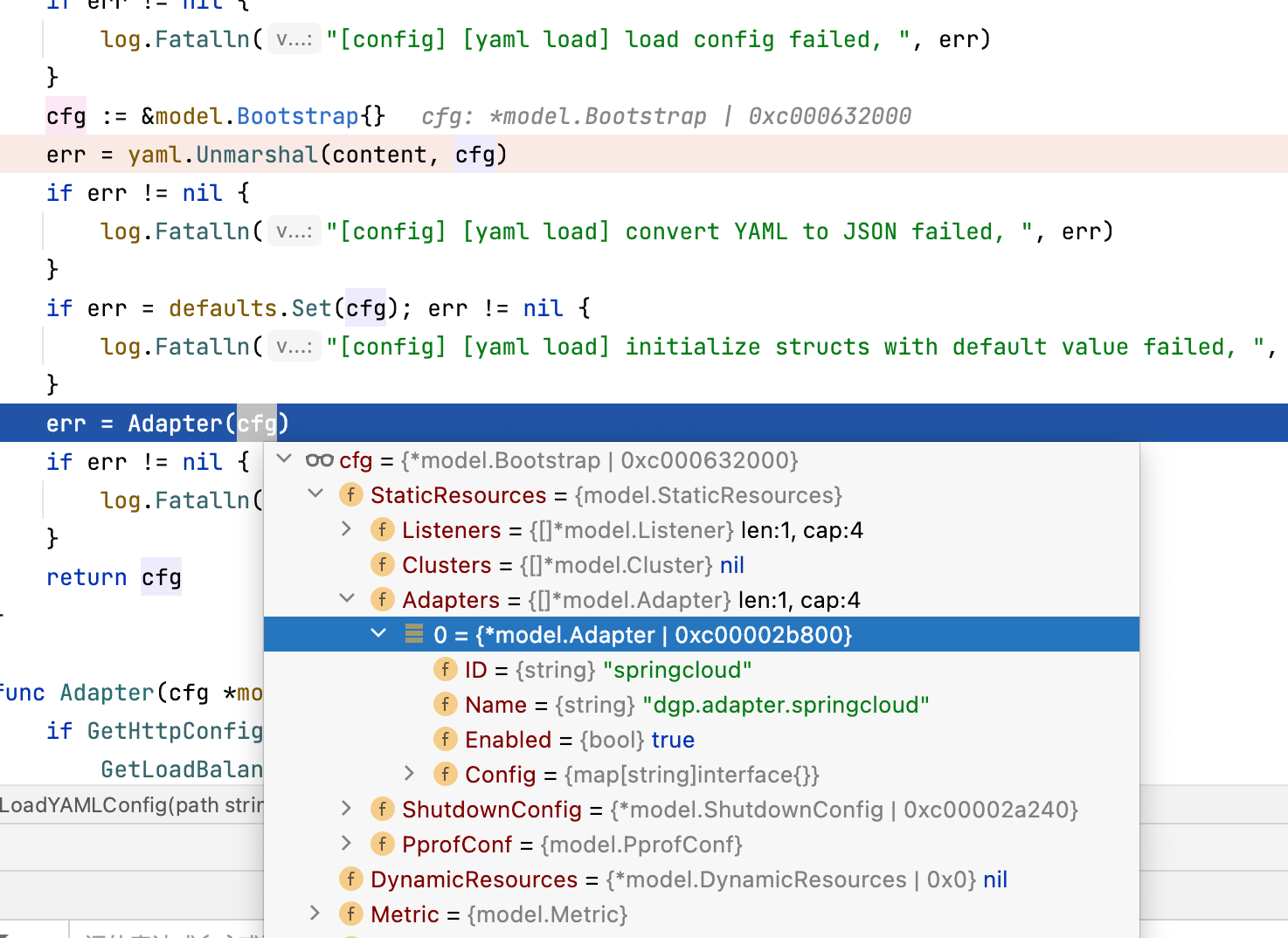Image resolution: width=1288 pixels, height=938 pixels.
Task: Click cfg variable in return statement
Action: pyautogui.click(x=162, y=577)
